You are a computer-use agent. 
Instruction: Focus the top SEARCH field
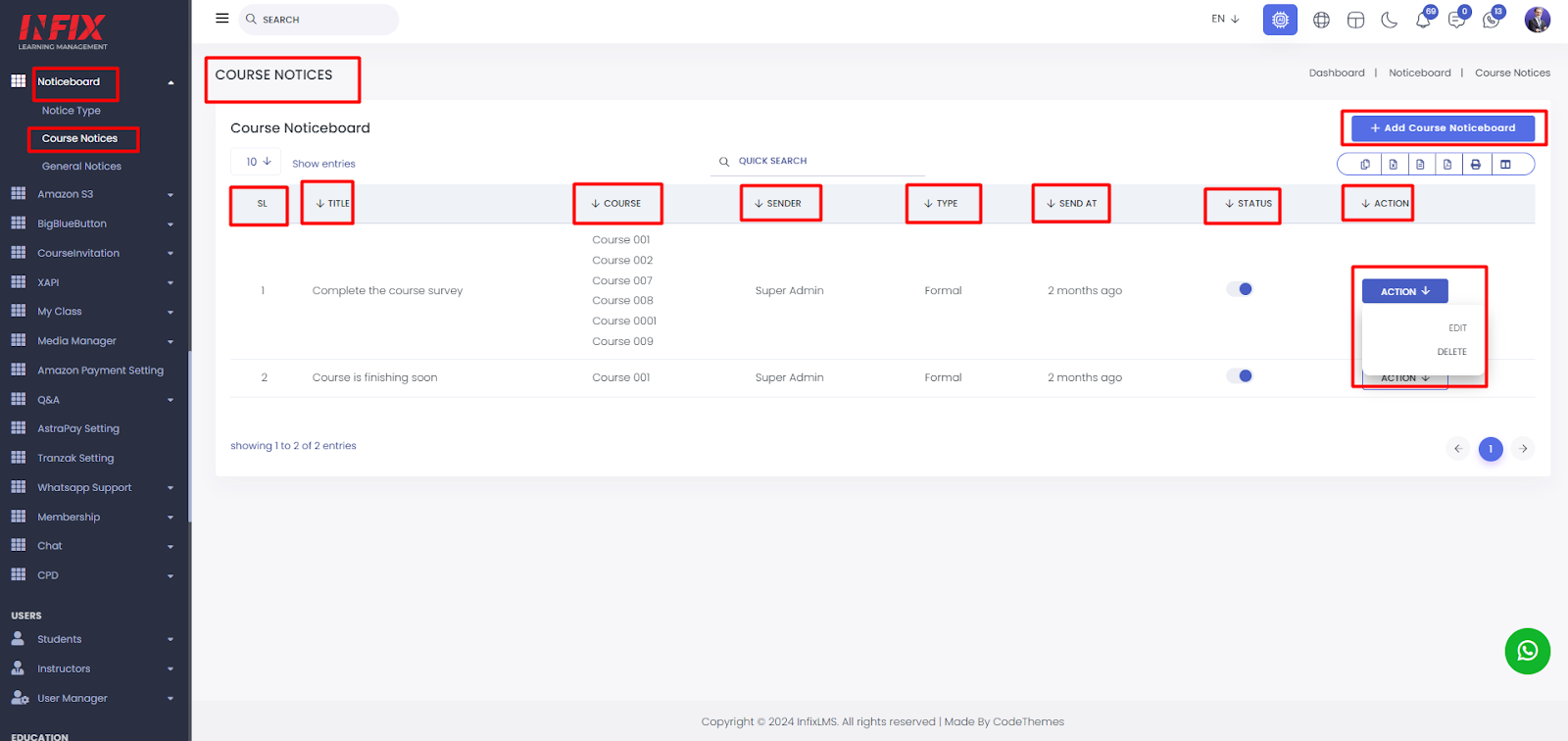[319, 20]
